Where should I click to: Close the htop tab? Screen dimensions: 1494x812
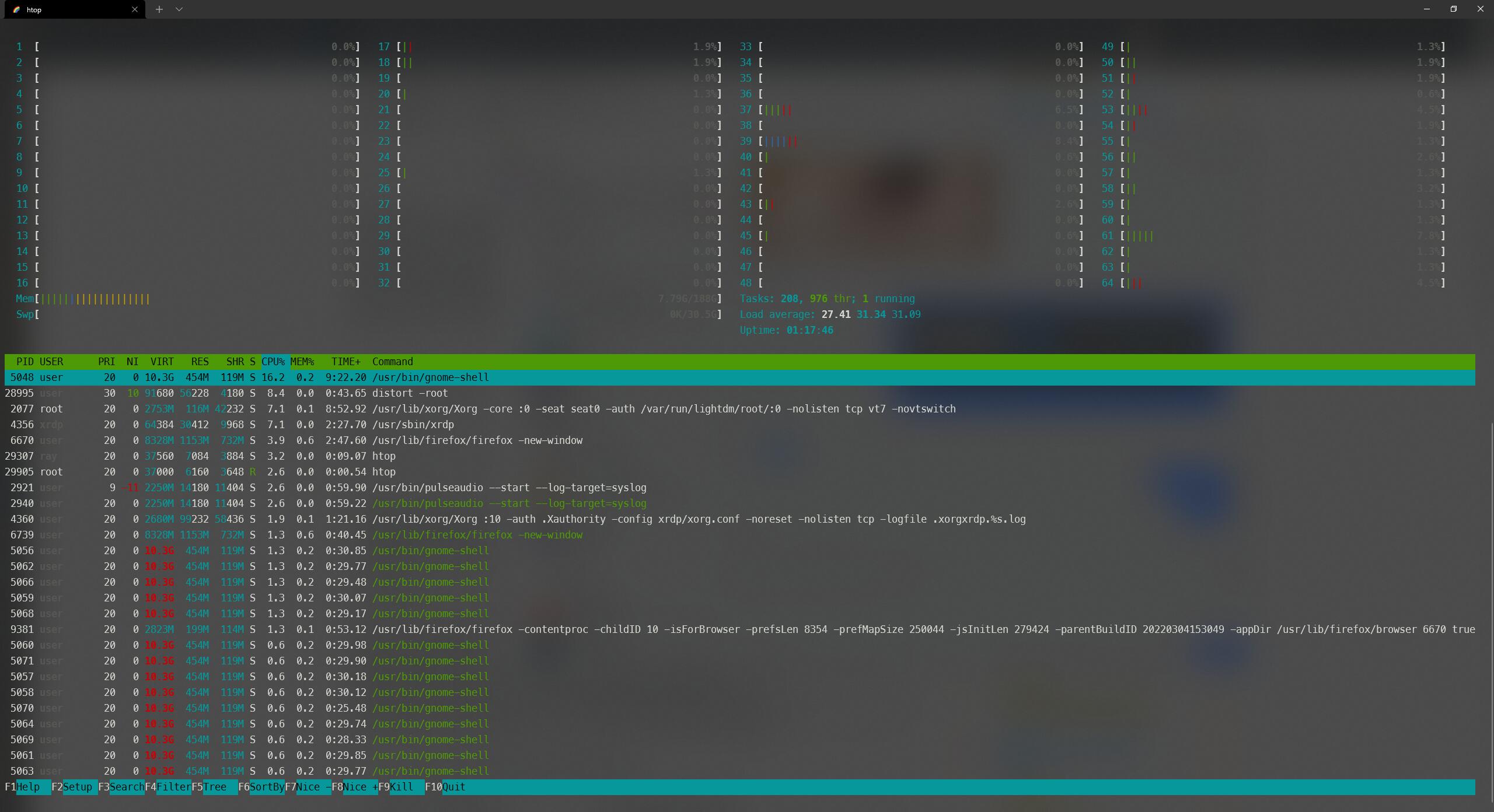tap(135, 9)
